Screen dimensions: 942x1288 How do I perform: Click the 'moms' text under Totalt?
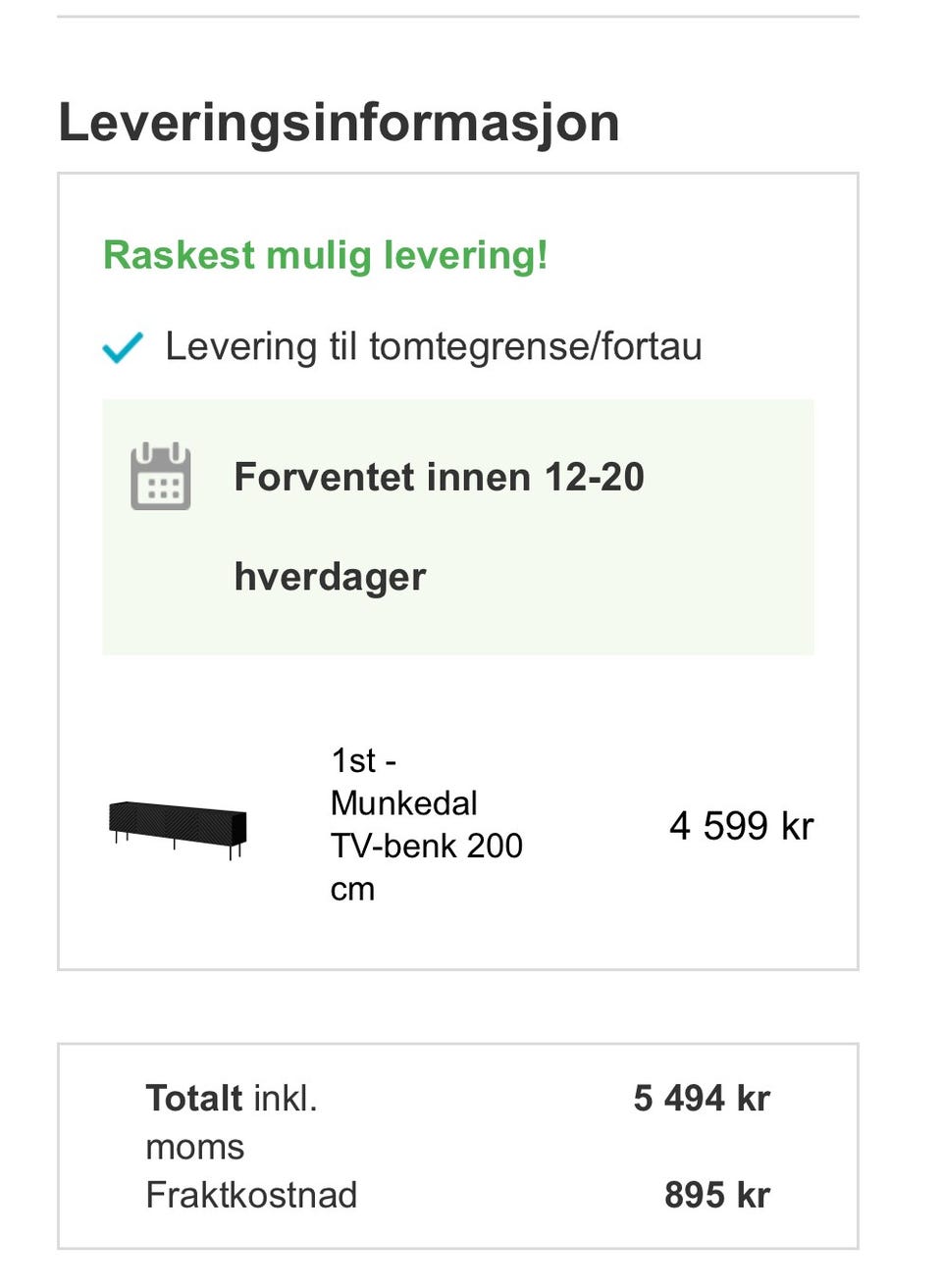point(194,1147)
